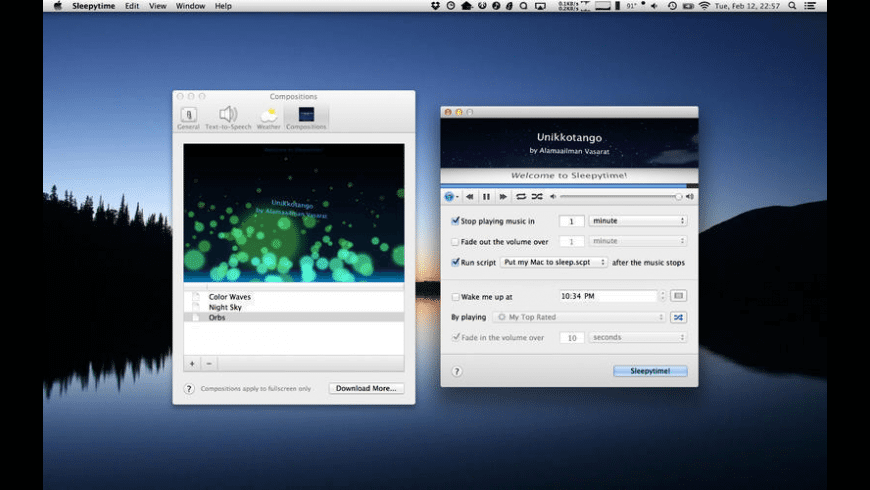Click the plus button to add composition
This screenshot has width=870, height=490.
pyautogui.click(x=192, y=363)
